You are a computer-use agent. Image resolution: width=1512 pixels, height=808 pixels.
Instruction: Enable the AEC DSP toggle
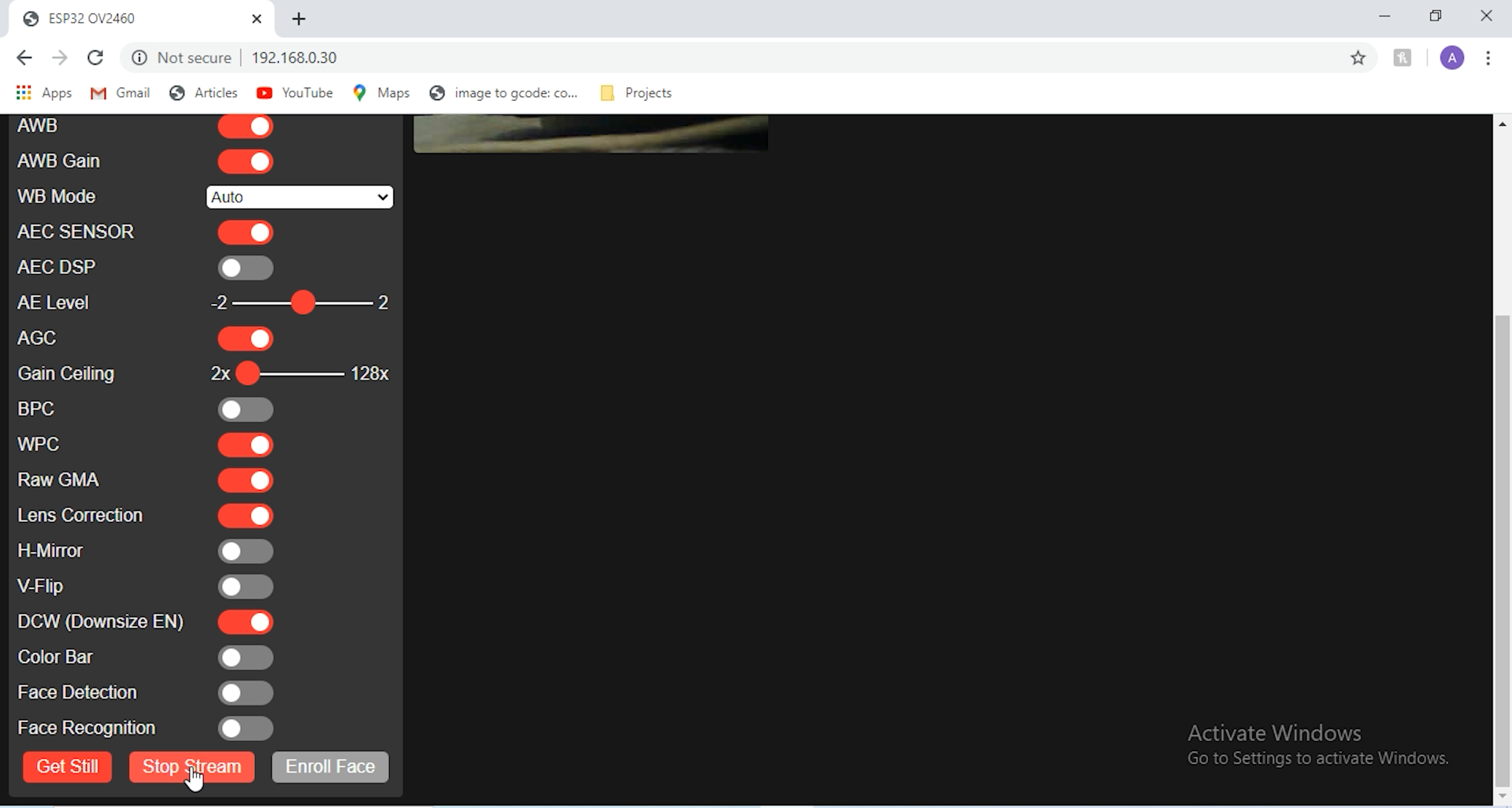coord(245,268)
